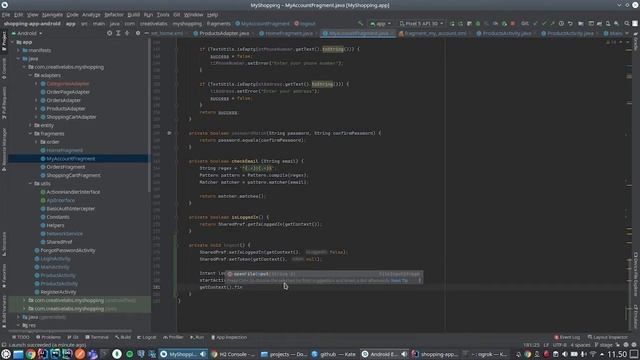Click the red Stop button in toolbar
This screenshot has height=360, width=640.
pos(513,24)
